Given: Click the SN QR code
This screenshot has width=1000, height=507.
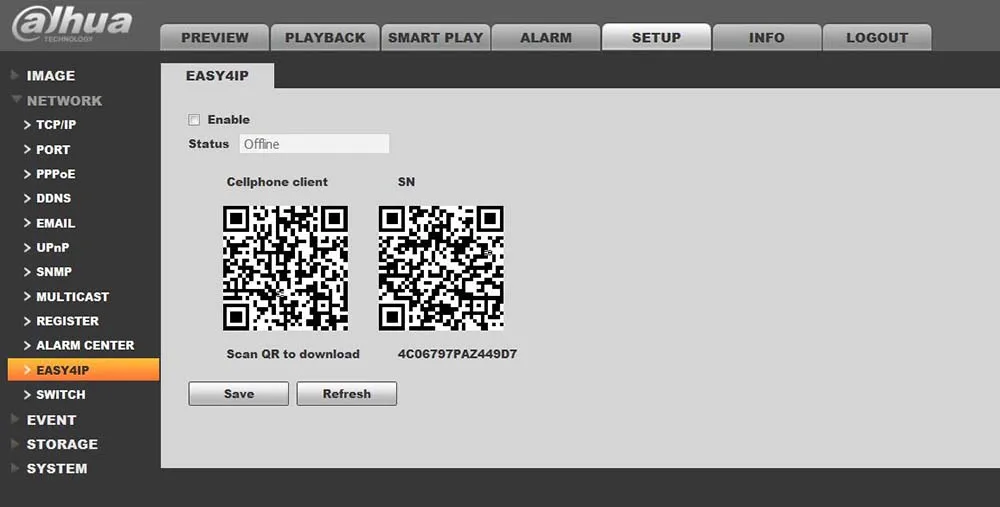Looking at the screenshot, I should point(441,268).
